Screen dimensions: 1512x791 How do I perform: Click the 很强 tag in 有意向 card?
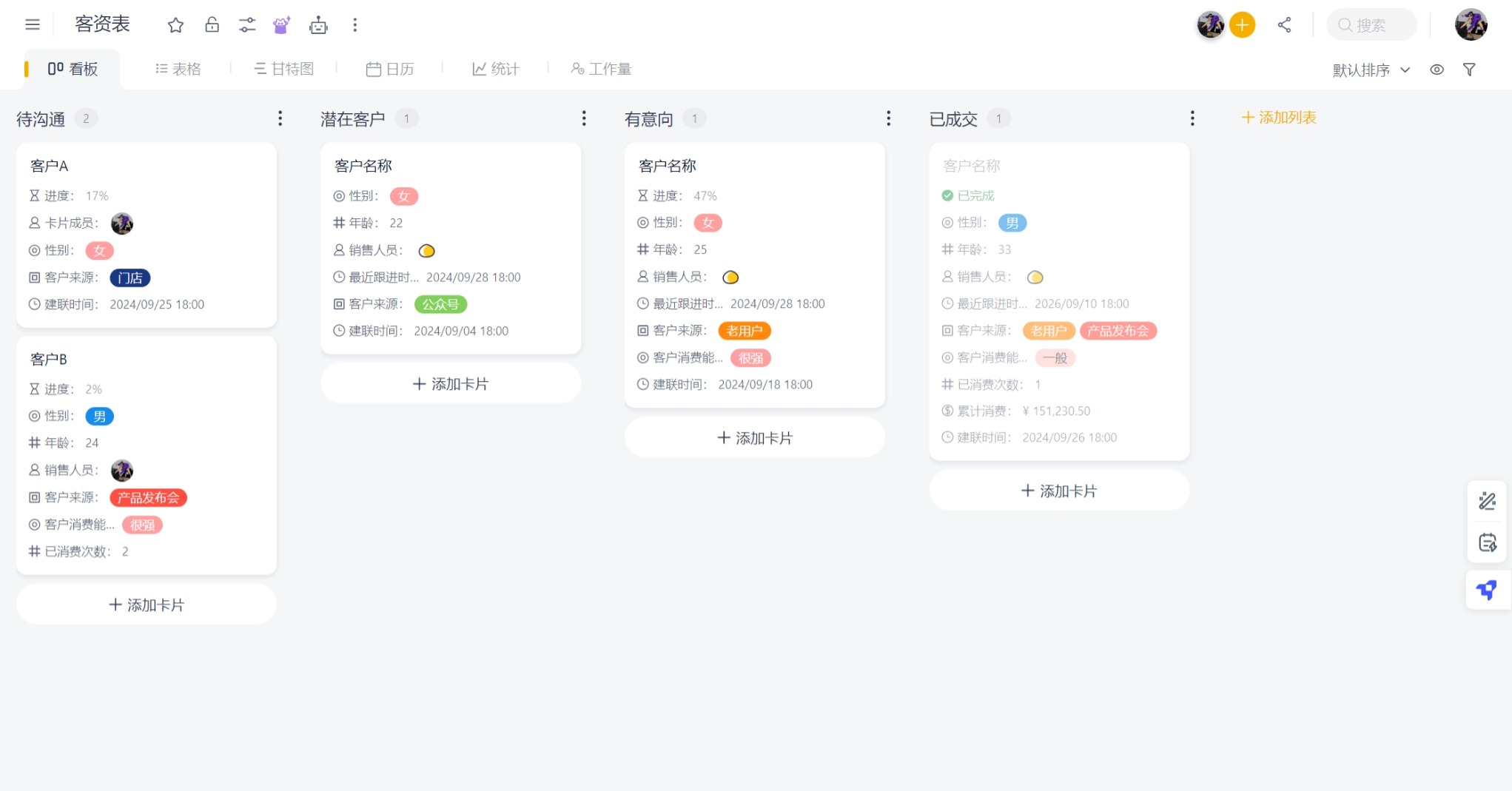(751, 358)
